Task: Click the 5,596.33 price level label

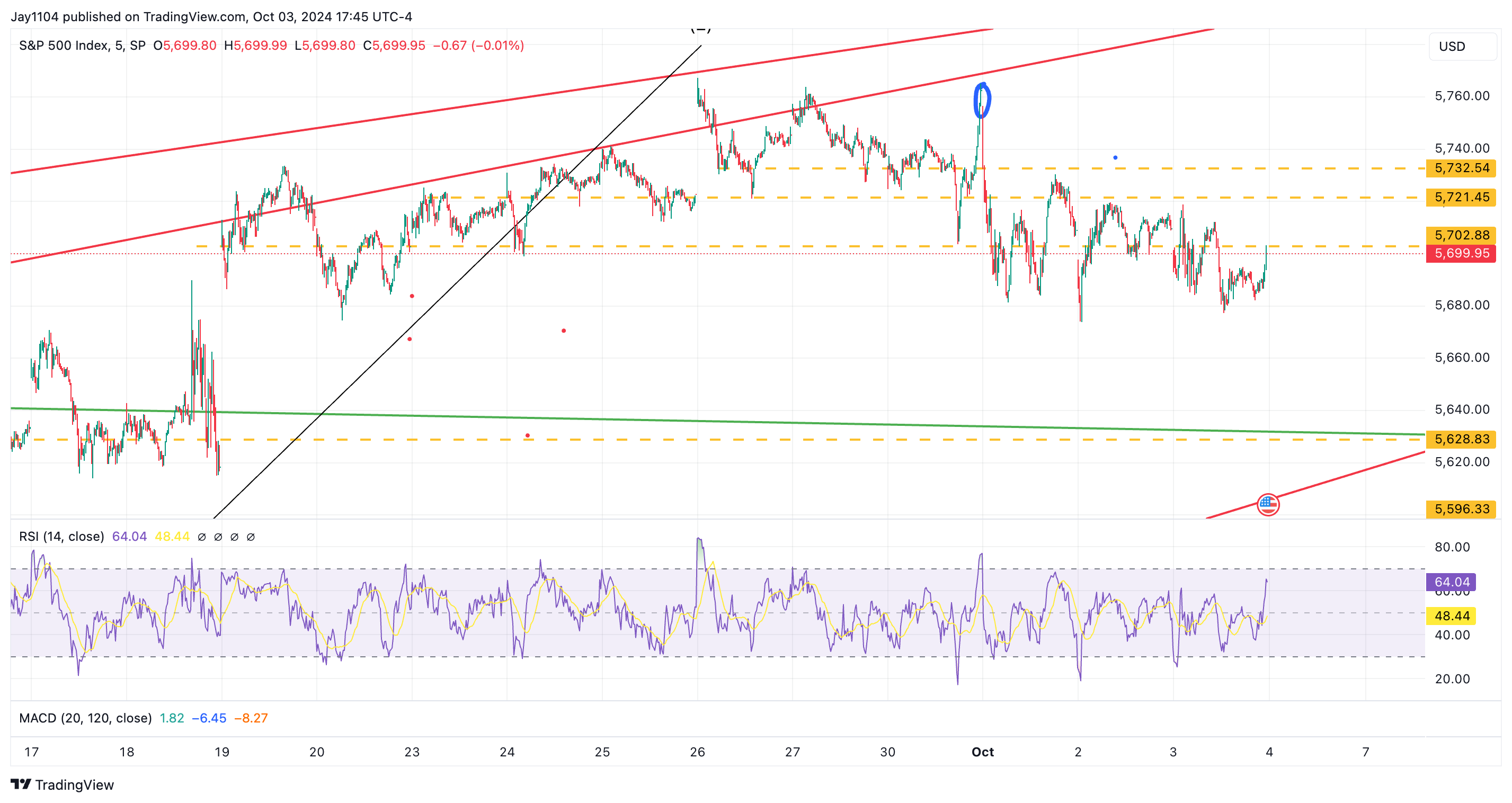Action: click(x=1462, y=509)
